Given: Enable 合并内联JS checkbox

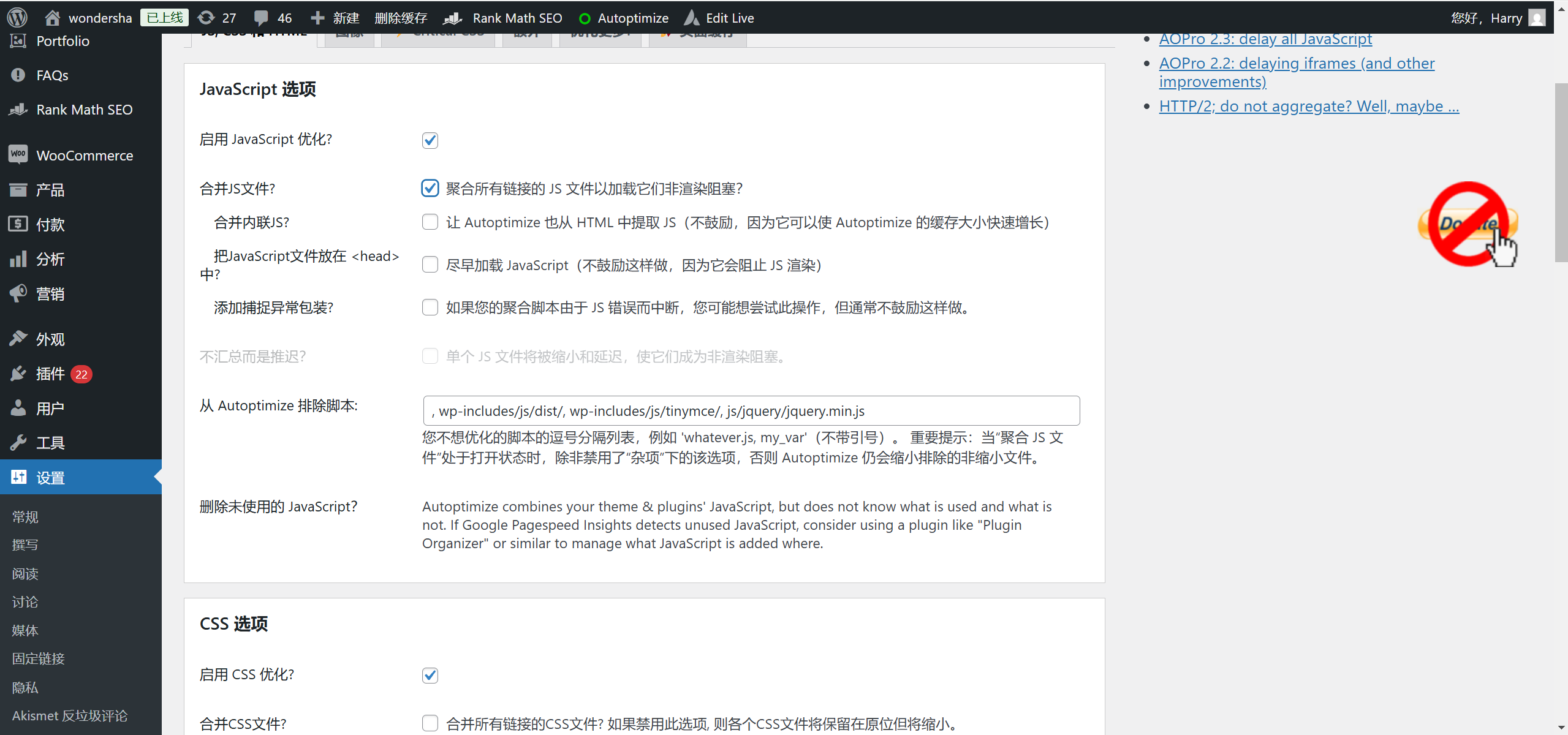Looking at the screenshot, I should [430, 222].
